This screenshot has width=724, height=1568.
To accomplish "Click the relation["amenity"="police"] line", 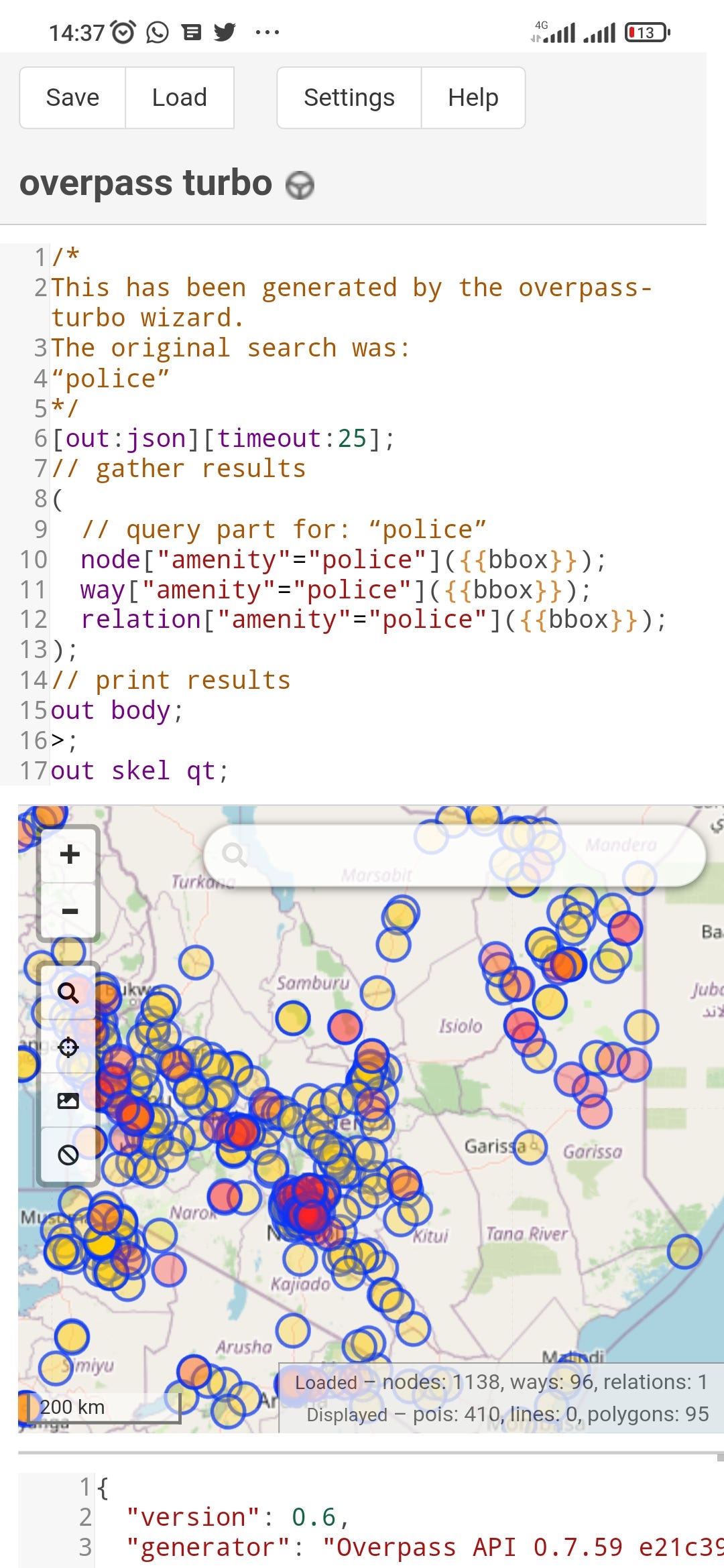I will point(373,620).
